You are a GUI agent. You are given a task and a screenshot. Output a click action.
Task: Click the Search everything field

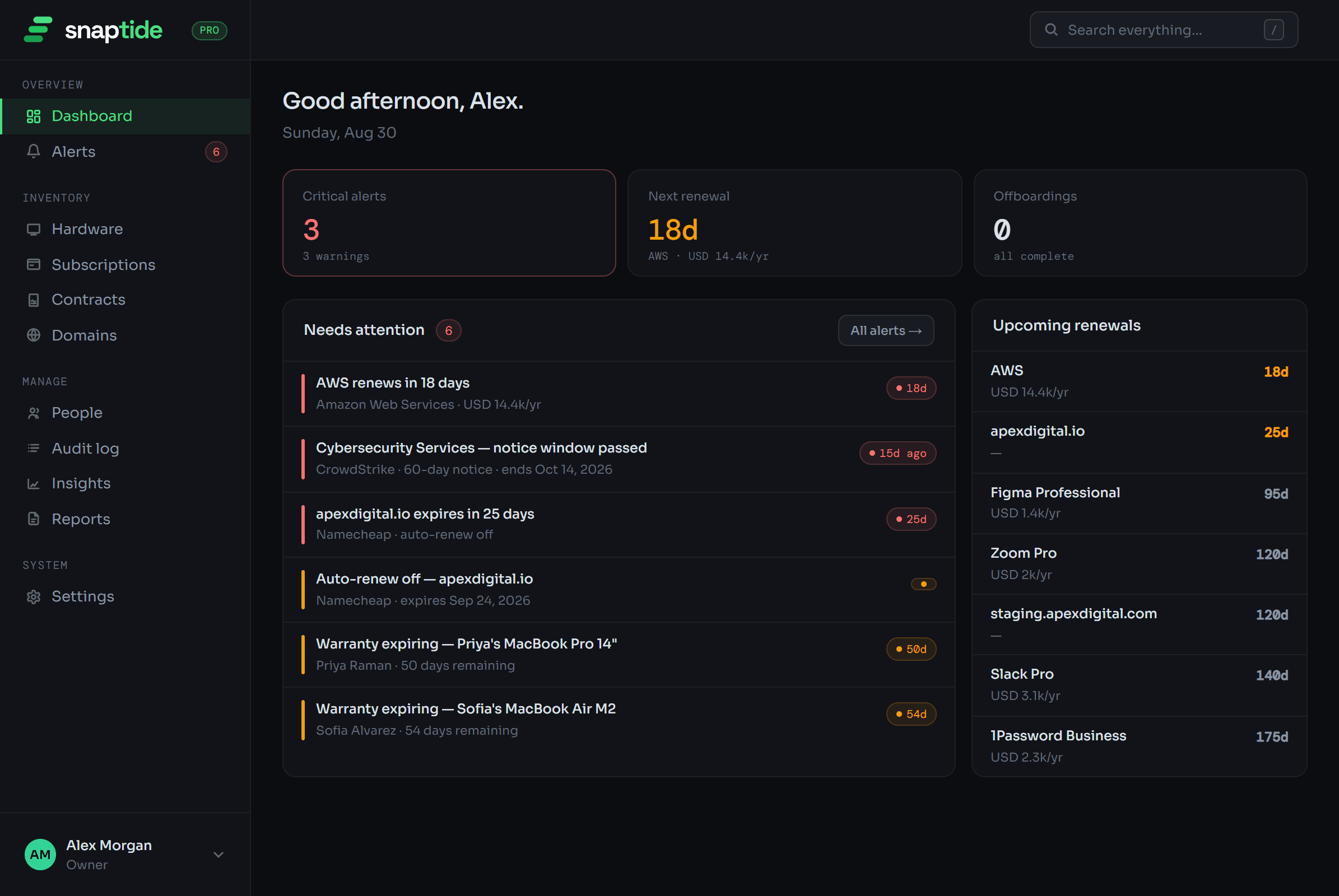[1164, 30]
